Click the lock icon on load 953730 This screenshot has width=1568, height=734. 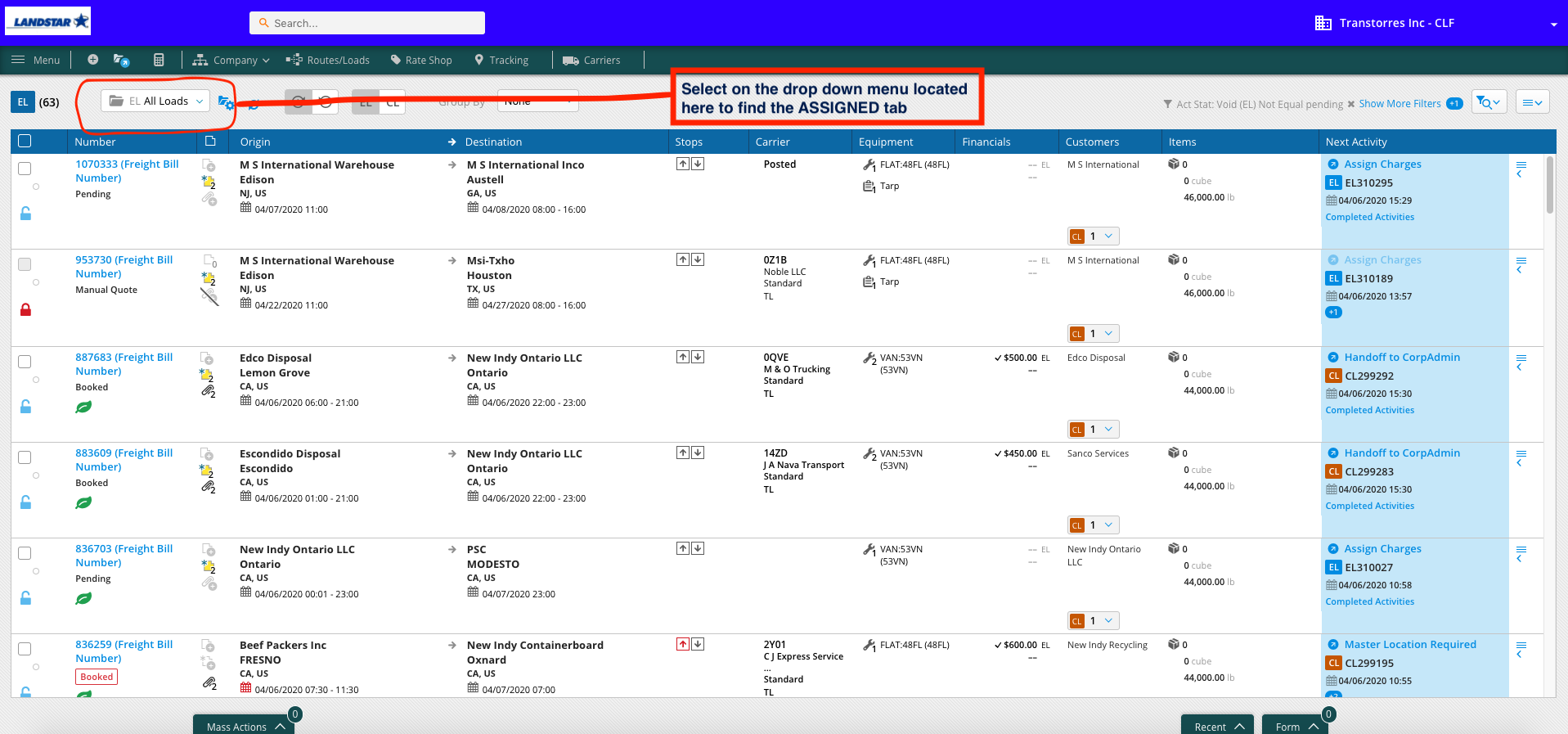[x=25, y=309]
